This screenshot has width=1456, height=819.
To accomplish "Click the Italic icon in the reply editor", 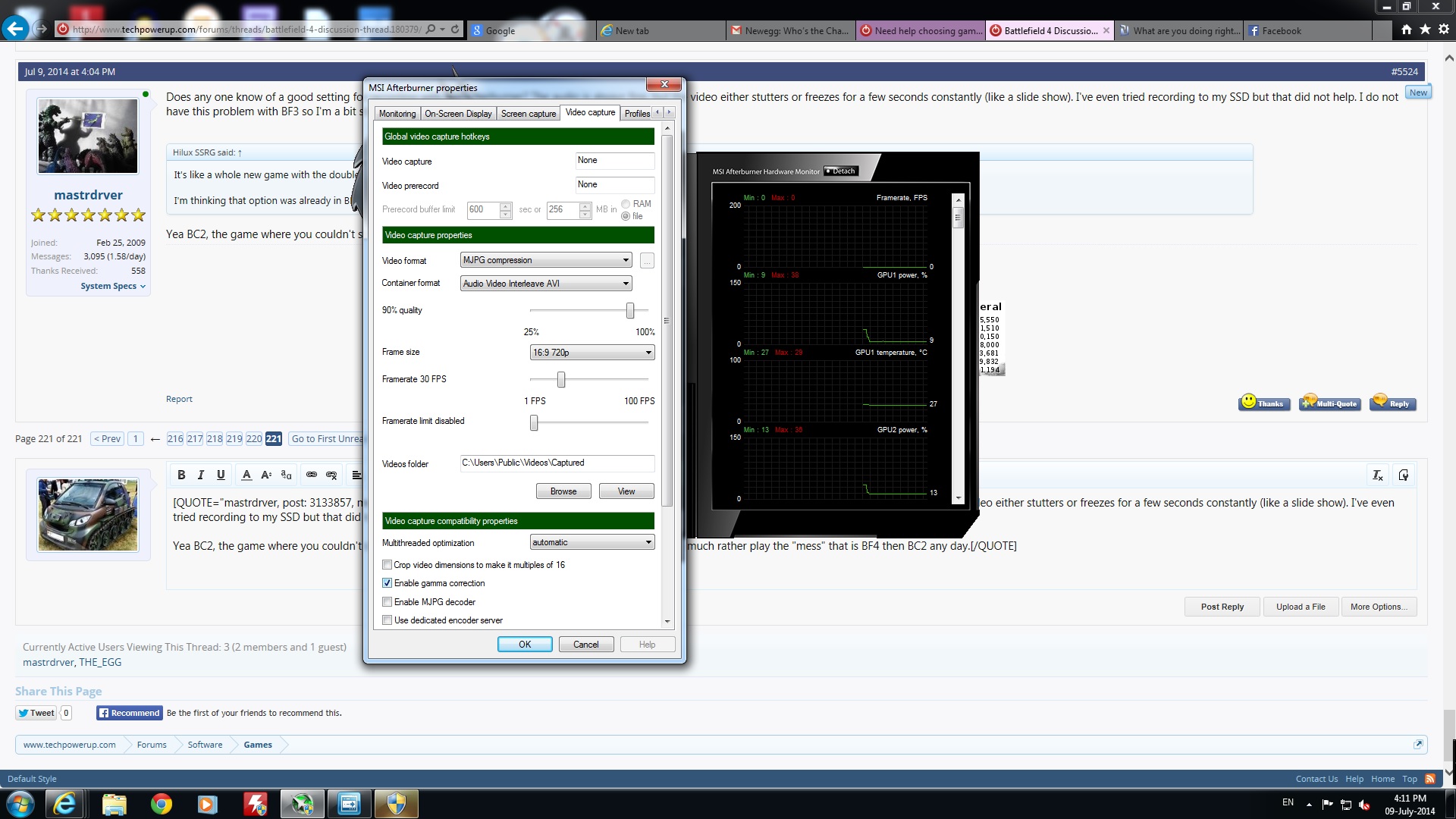I will 201,475.
